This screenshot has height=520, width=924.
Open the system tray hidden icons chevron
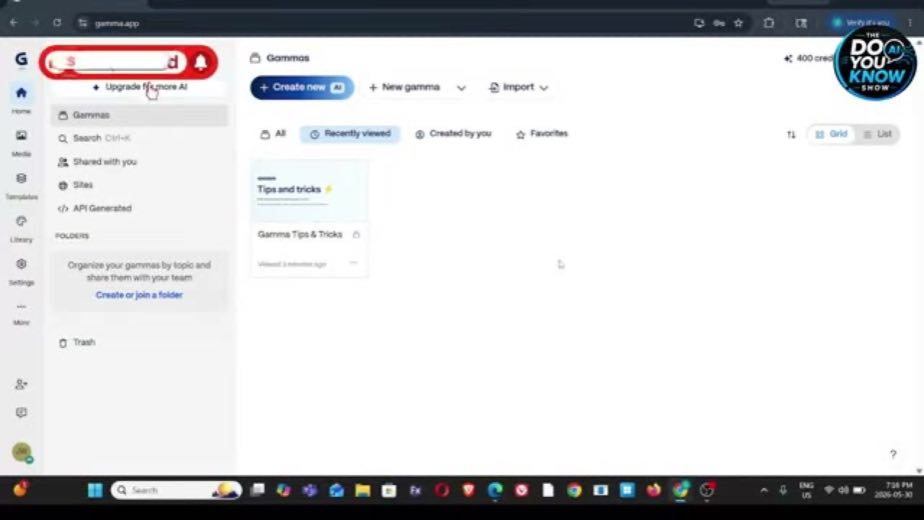pos(764,490)
